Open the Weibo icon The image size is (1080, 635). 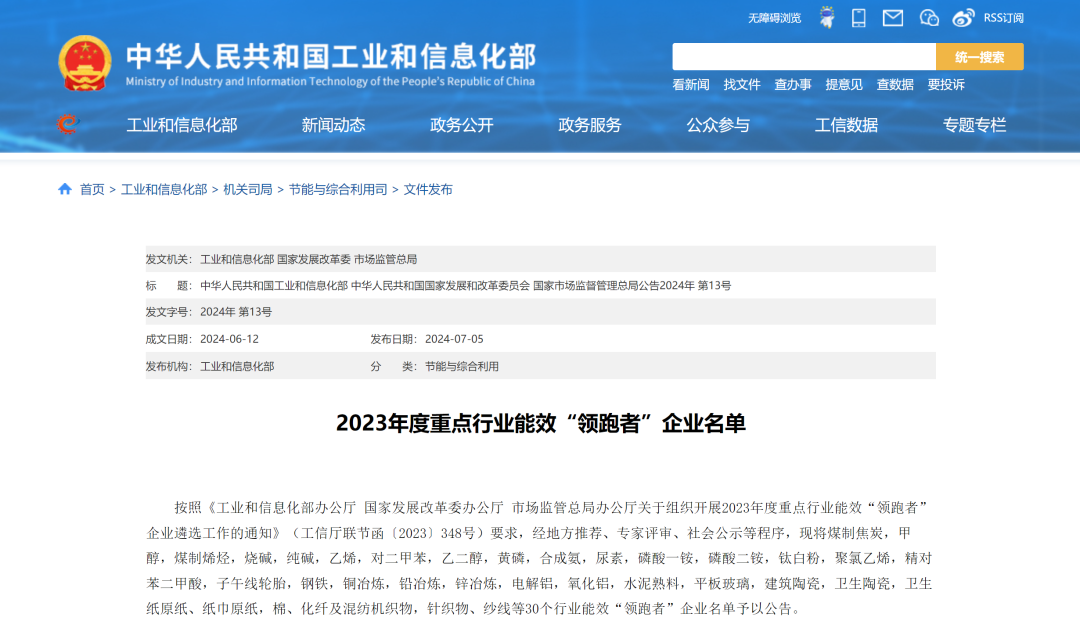[x=963, y=17]
